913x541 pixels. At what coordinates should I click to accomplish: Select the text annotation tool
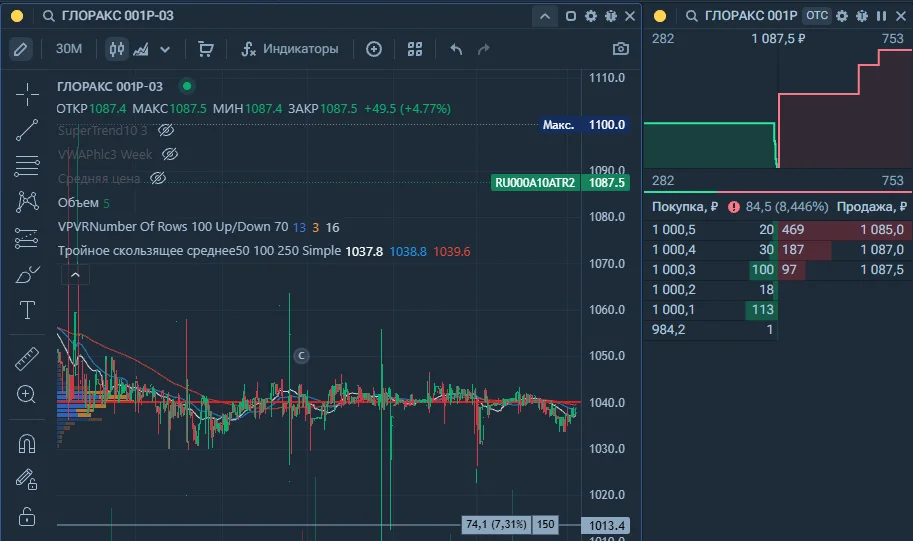[x=27, y=310]
